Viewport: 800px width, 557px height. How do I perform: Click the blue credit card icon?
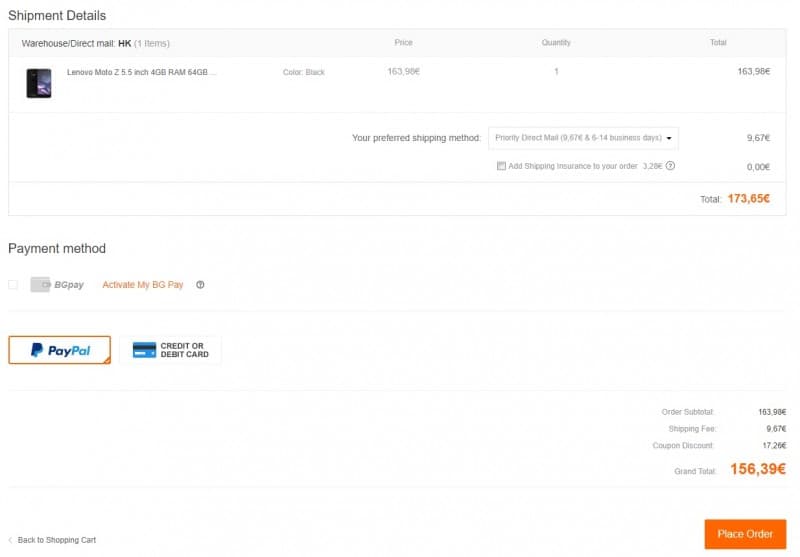[144, 350]
